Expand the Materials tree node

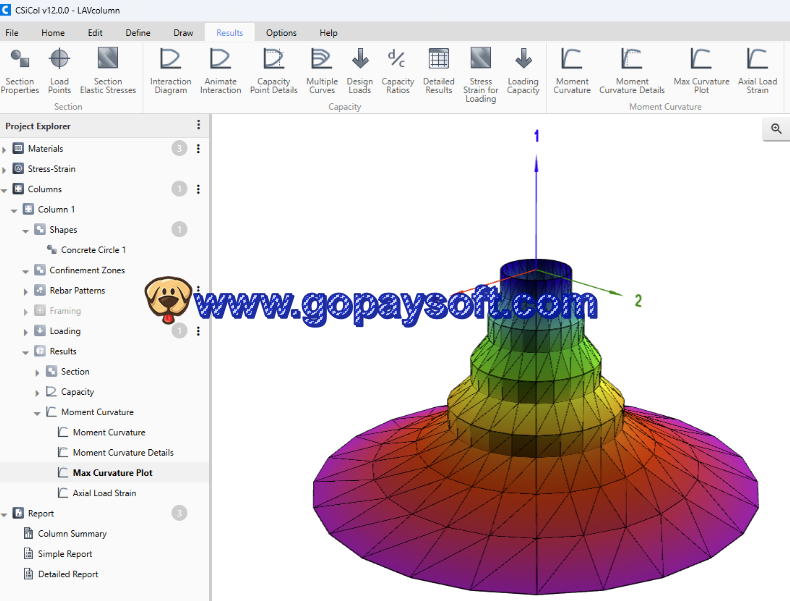coord(5,149)
